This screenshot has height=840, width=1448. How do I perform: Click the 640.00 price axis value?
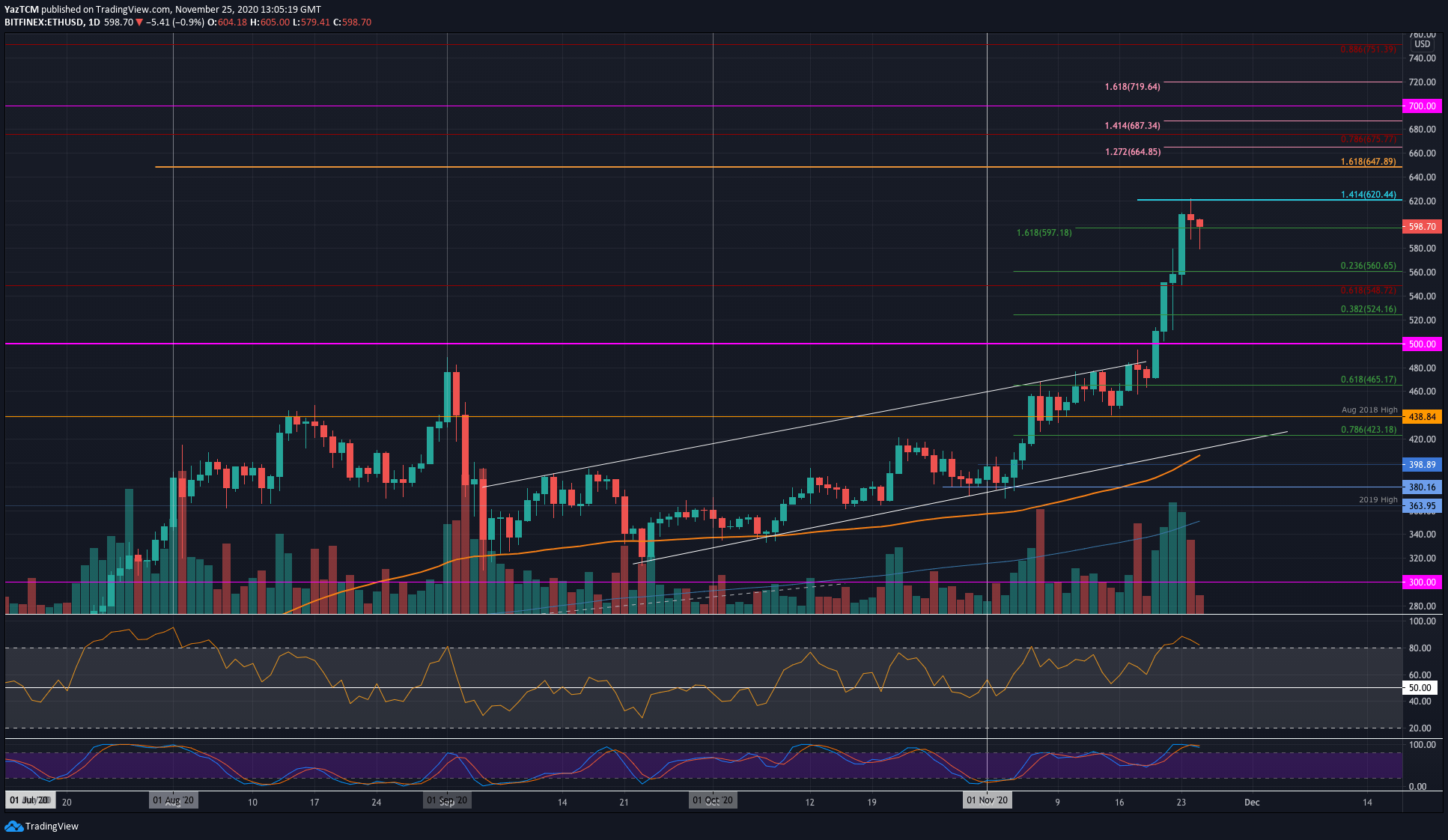(1422, 177)
